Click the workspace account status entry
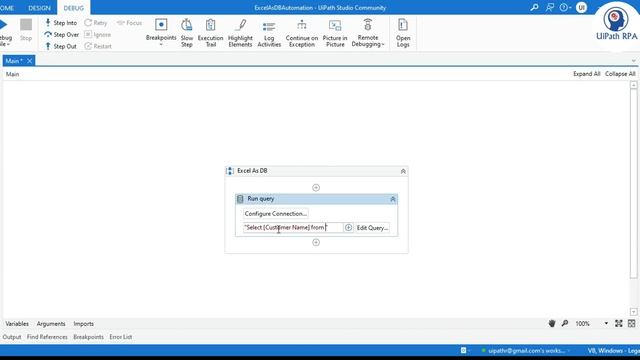This screenshot has width=640, height=360. 524,351
